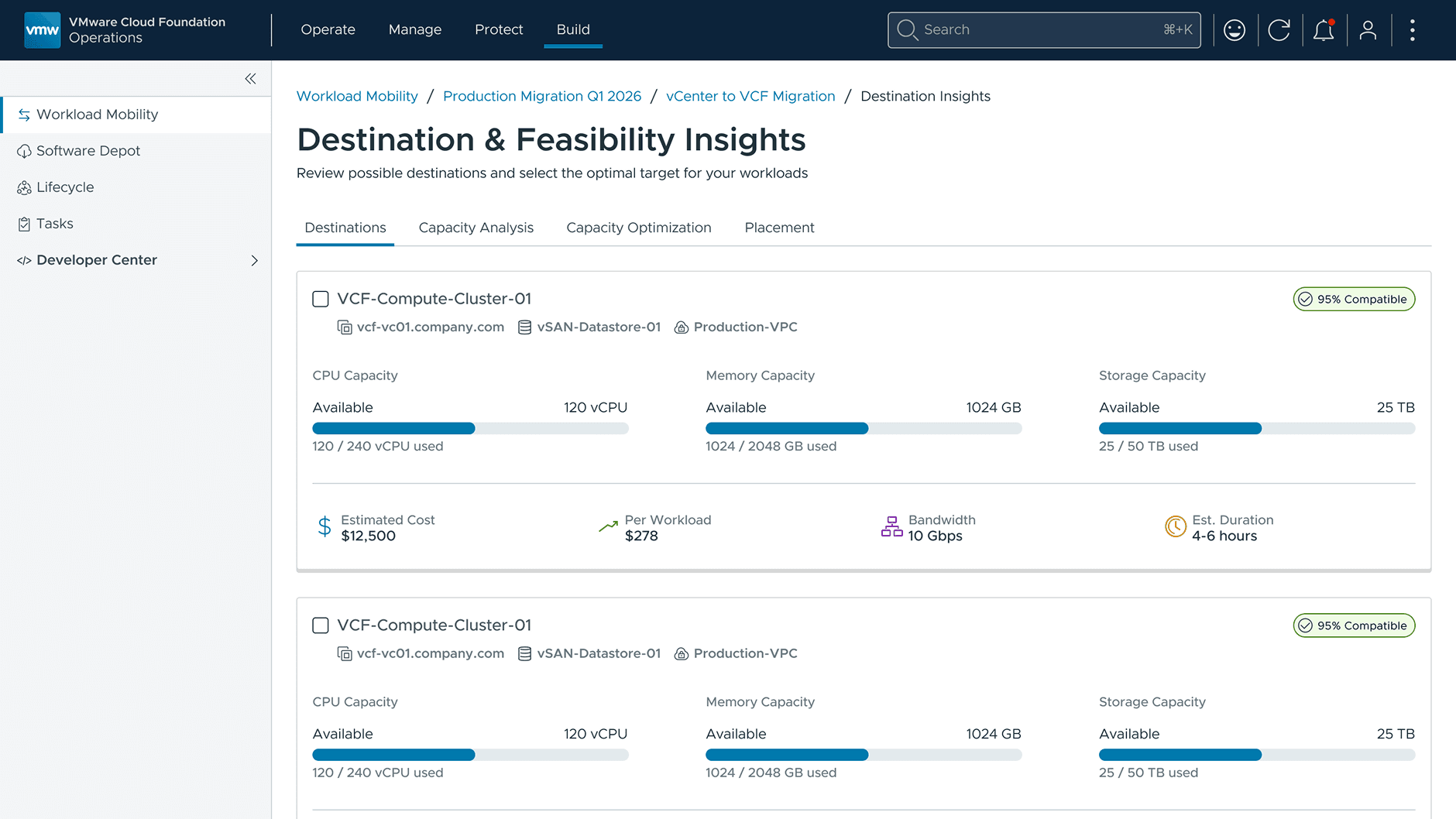Click second card CPU Capacity progress bar

(470, 756)
